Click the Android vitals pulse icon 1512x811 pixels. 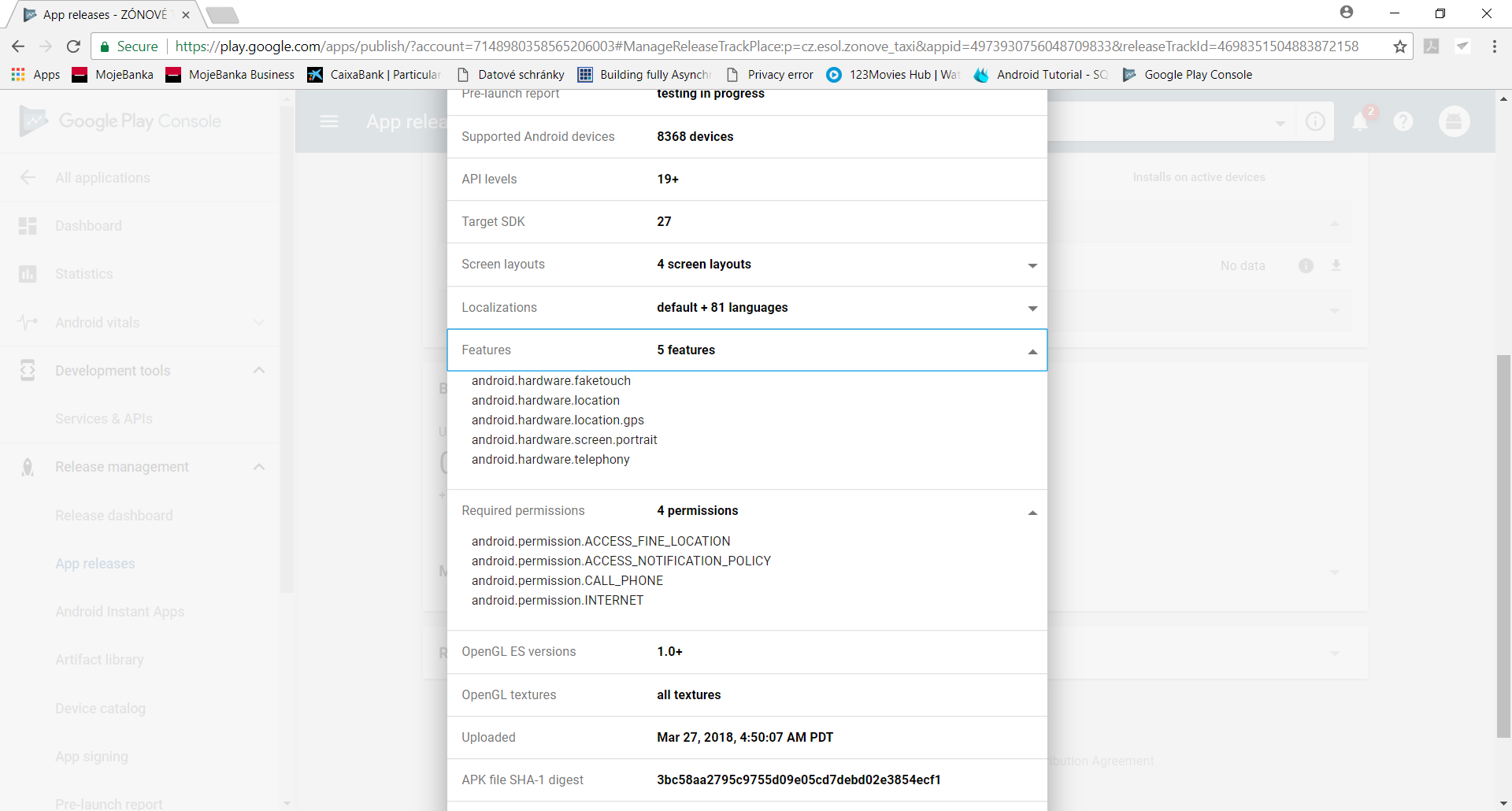pos(28,323)
